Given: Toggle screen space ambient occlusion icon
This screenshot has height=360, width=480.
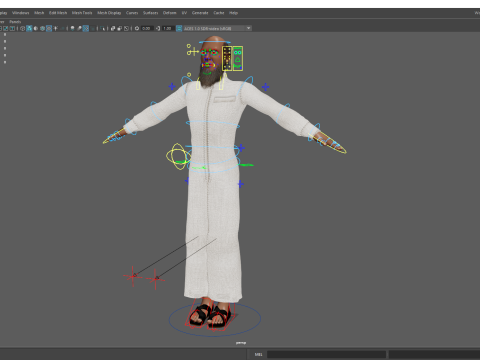Looking at the screenshot, I should click(72, 28).
